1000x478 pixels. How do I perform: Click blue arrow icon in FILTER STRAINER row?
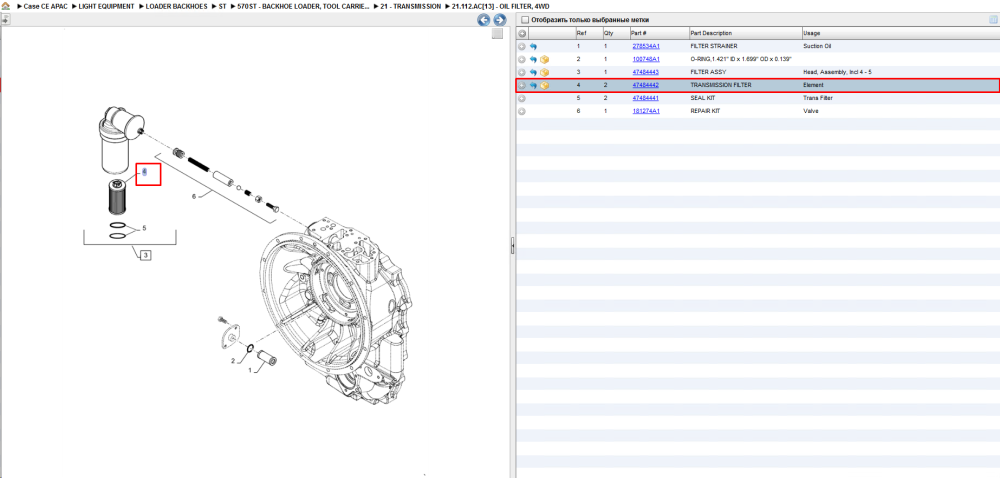pyautogui.click(x=533, y=47)
